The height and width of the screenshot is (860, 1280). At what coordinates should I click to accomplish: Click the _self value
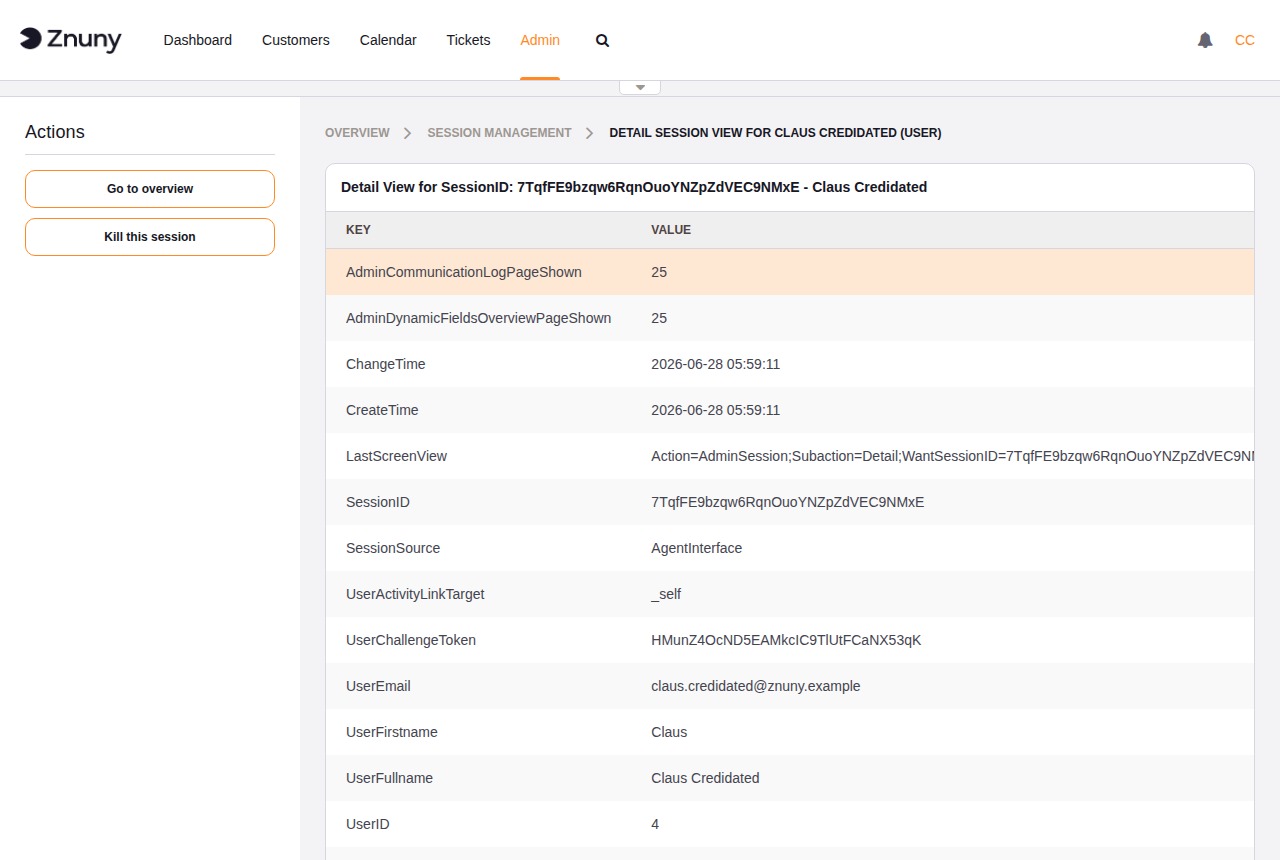coord(666,594)
